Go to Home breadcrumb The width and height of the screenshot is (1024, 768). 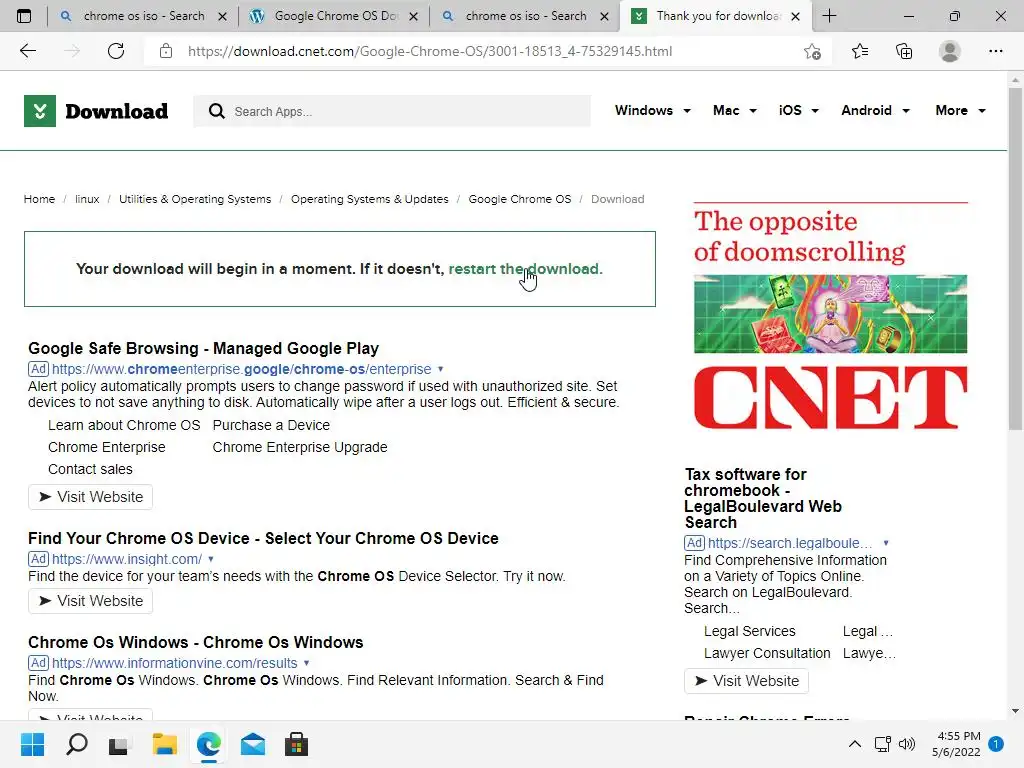click(x=39, y=199)
